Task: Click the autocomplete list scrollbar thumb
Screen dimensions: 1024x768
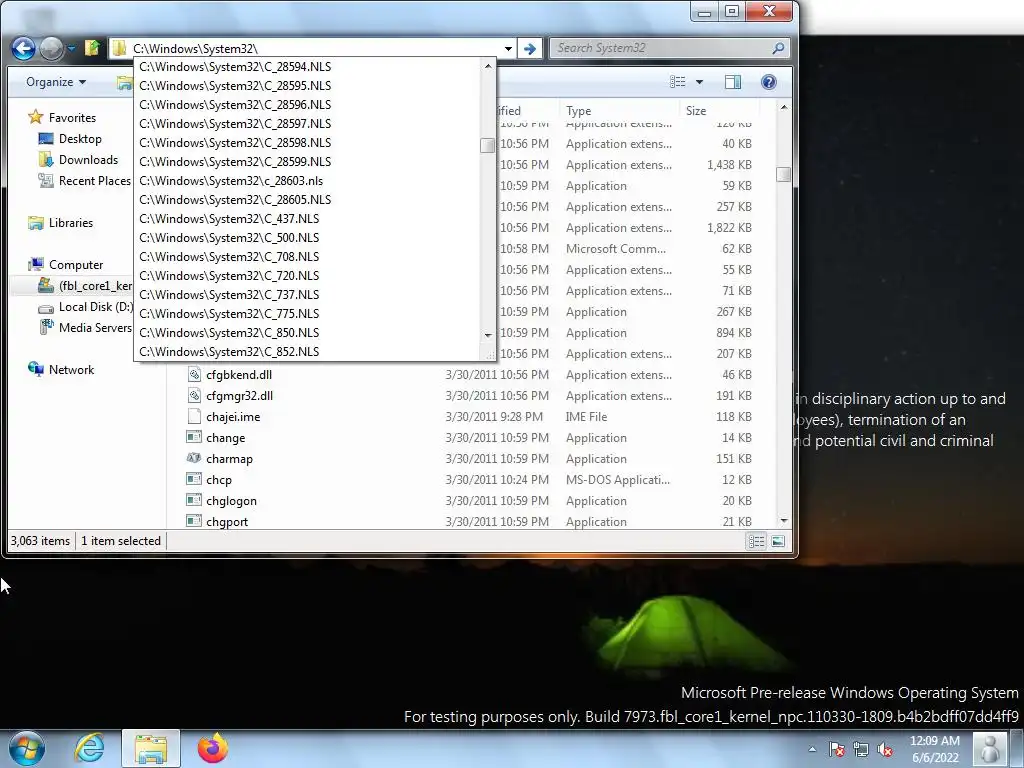Action: click(487, 146)
